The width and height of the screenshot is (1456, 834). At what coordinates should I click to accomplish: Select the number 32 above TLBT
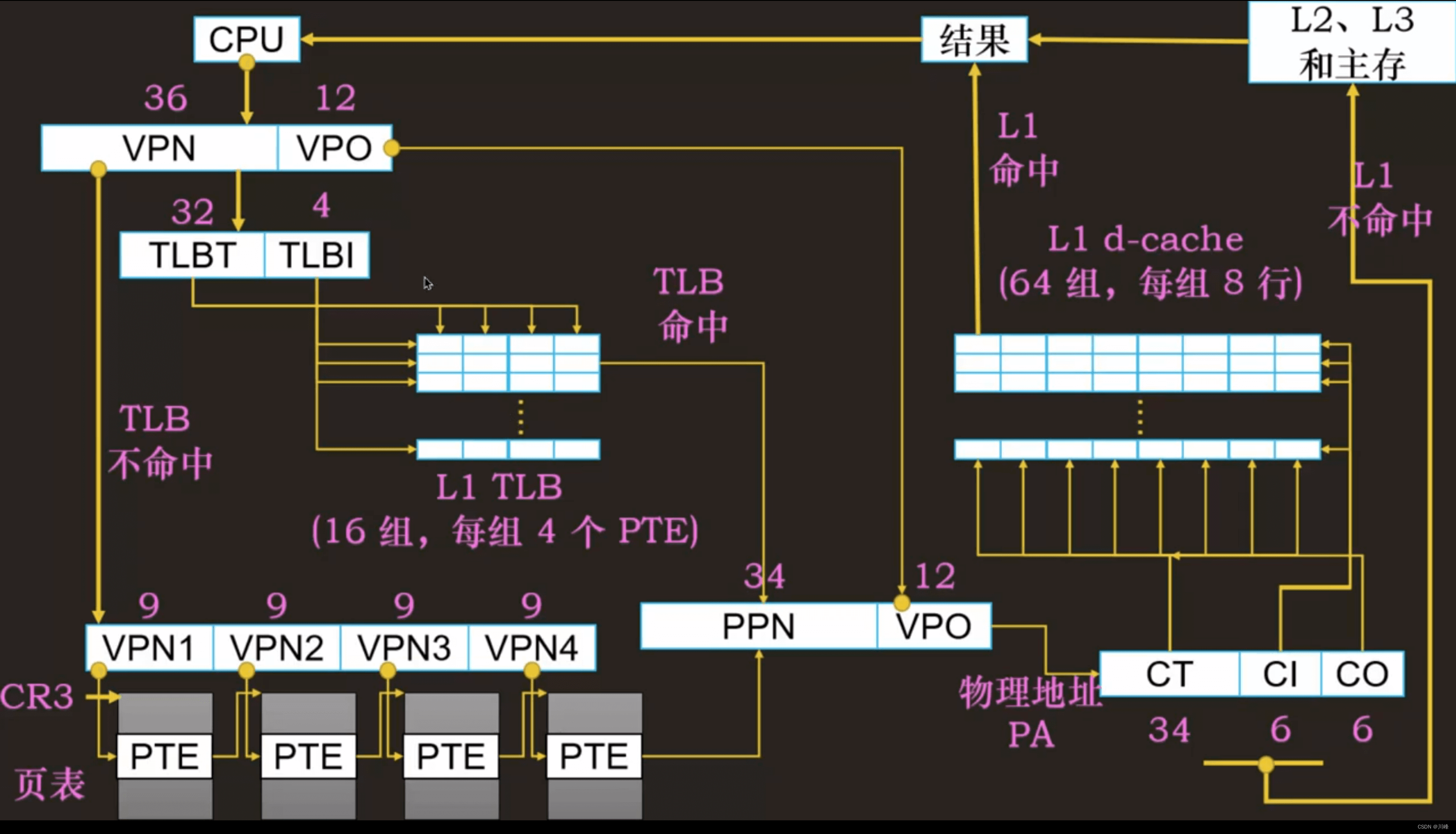[193, 212]
